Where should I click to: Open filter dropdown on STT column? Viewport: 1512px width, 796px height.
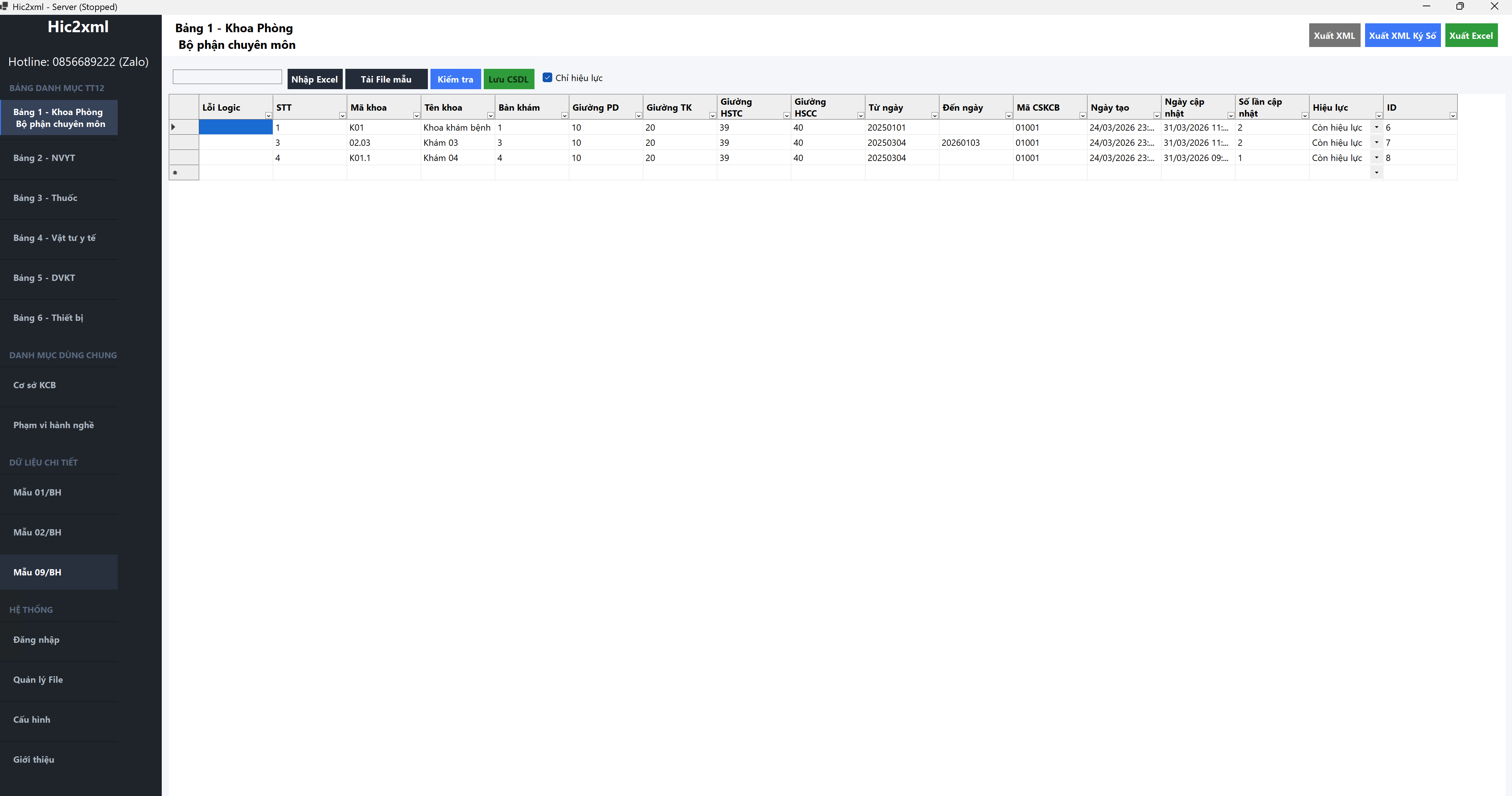click(x=342, y=115)
